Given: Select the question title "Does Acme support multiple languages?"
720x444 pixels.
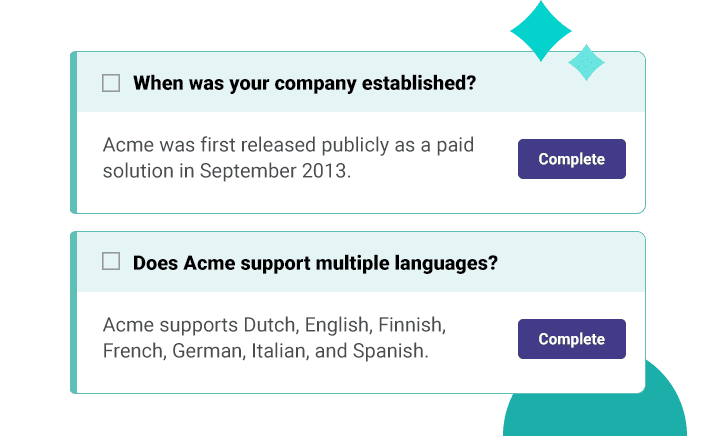Looking at the screenshot, I should click(315, 263).
